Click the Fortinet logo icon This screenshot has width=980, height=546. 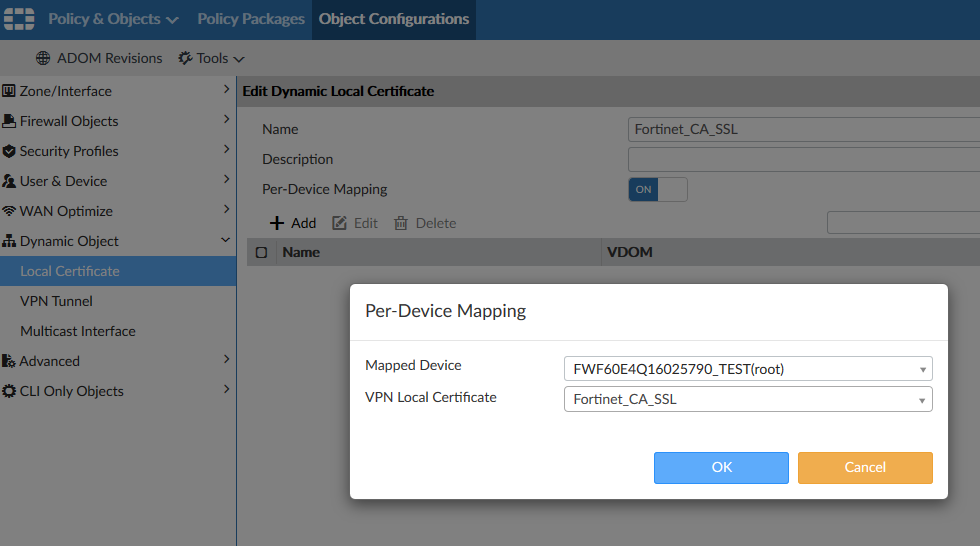pyautogui.click(x=18, y=19)
